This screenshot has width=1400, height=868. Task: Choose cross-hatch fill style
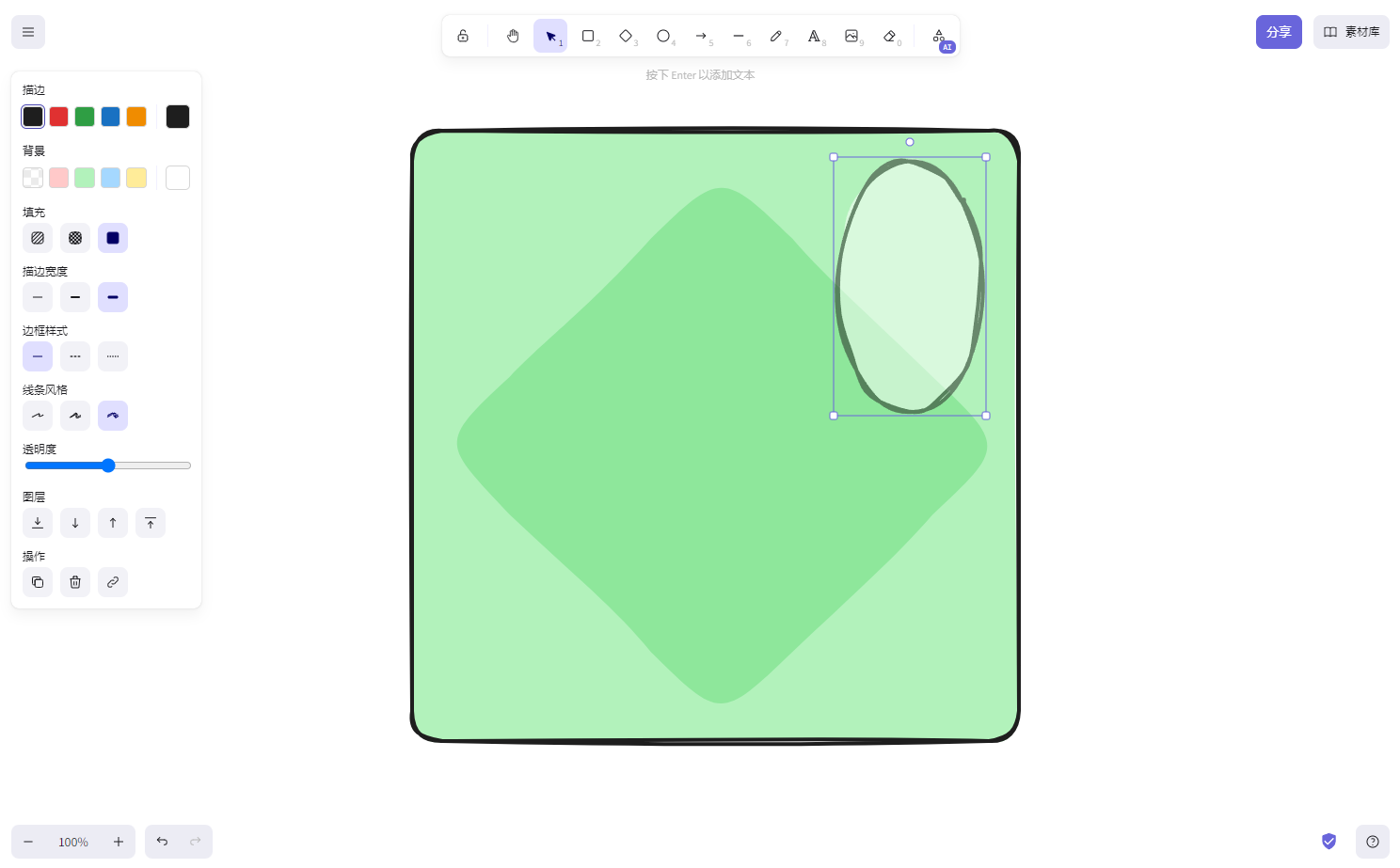coord(75,238)
